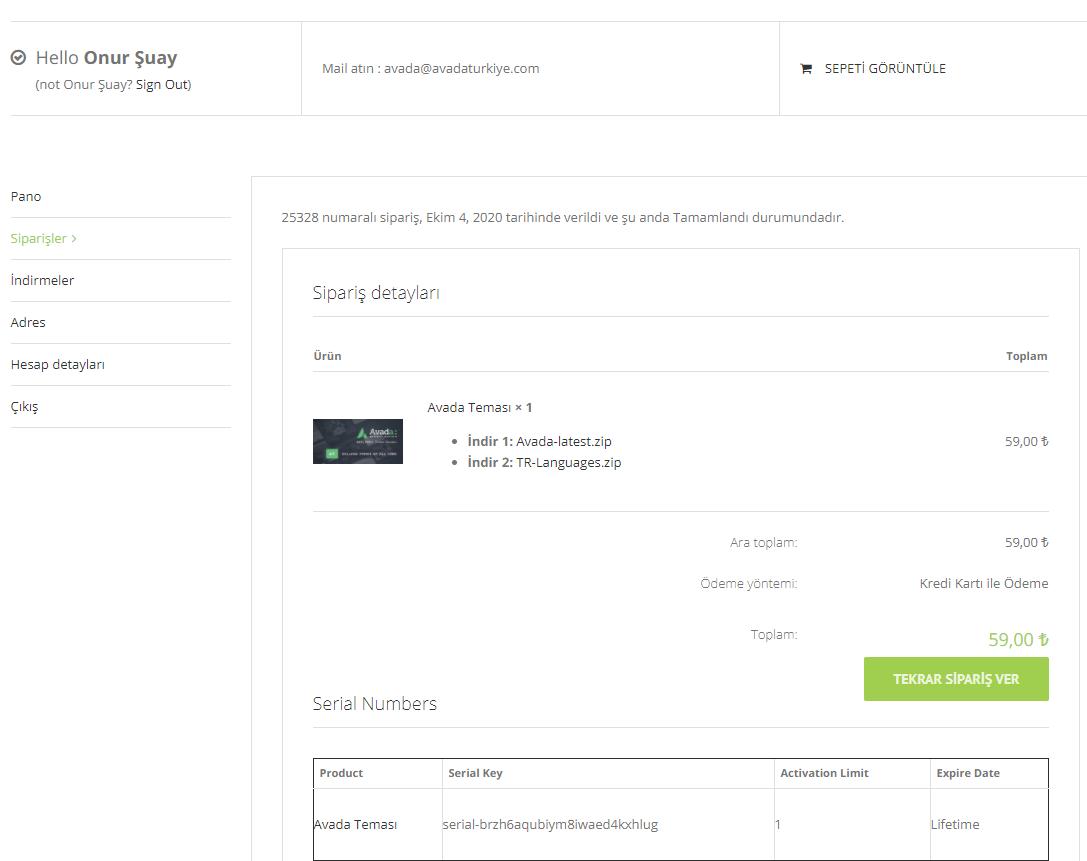Click the Hello Onur Şuay greeting
The height and width of the screenshot is (861, 1087).
pos(106,58)
